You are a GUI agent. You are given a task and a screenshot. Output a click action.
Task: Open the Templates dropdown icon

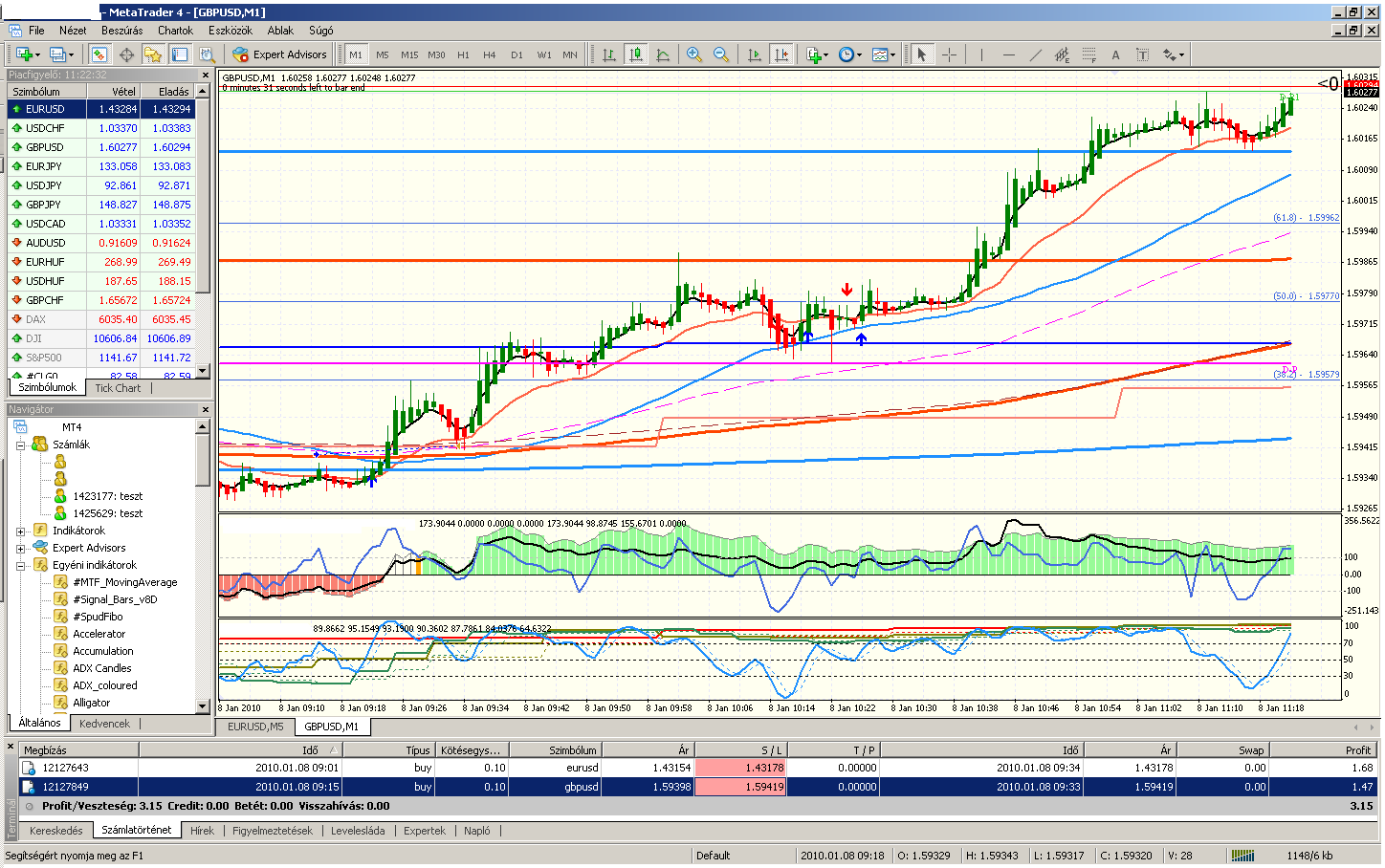click(883, 54)
